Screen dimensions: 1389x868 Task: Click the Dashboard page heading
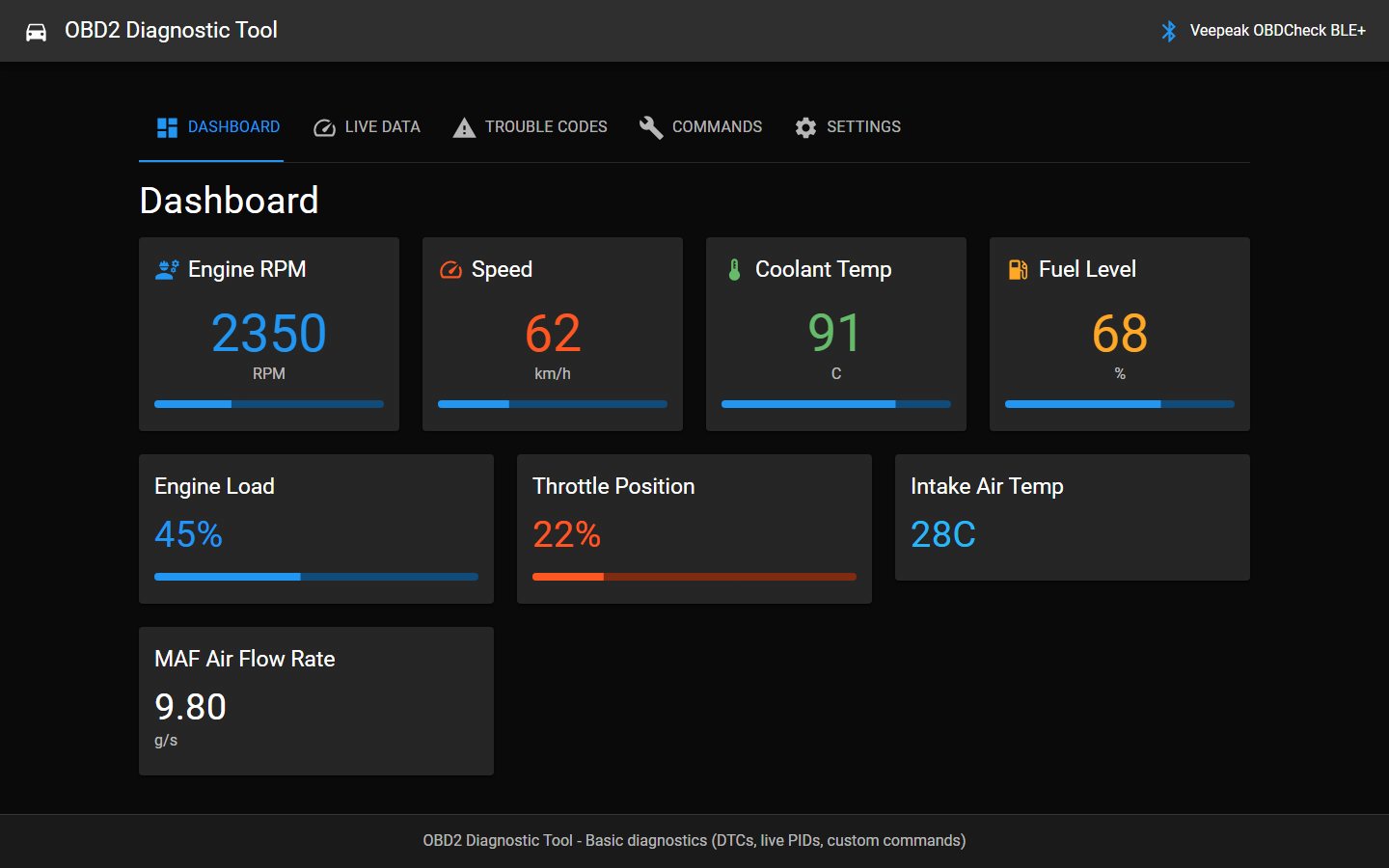(230, 201)
